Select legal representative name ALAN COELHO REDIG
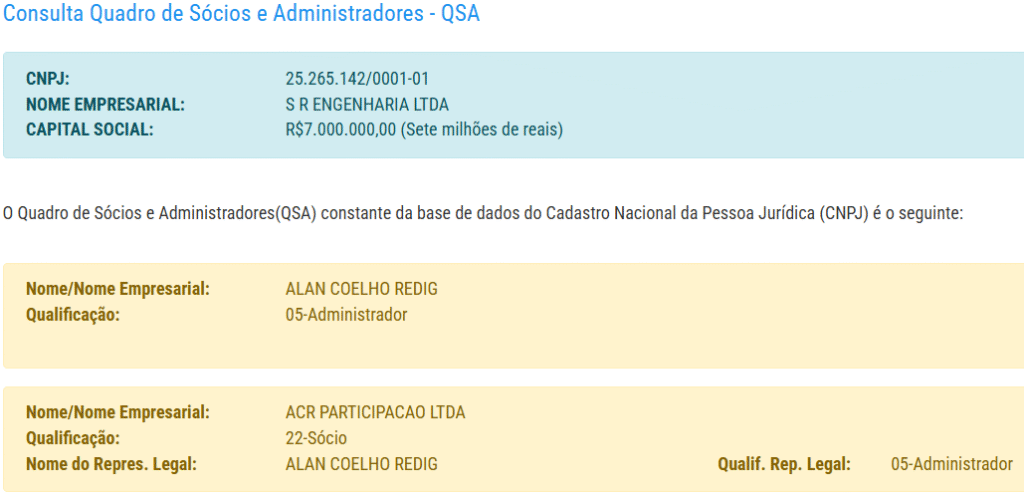The image size is (1024, 500). [362, 464]
